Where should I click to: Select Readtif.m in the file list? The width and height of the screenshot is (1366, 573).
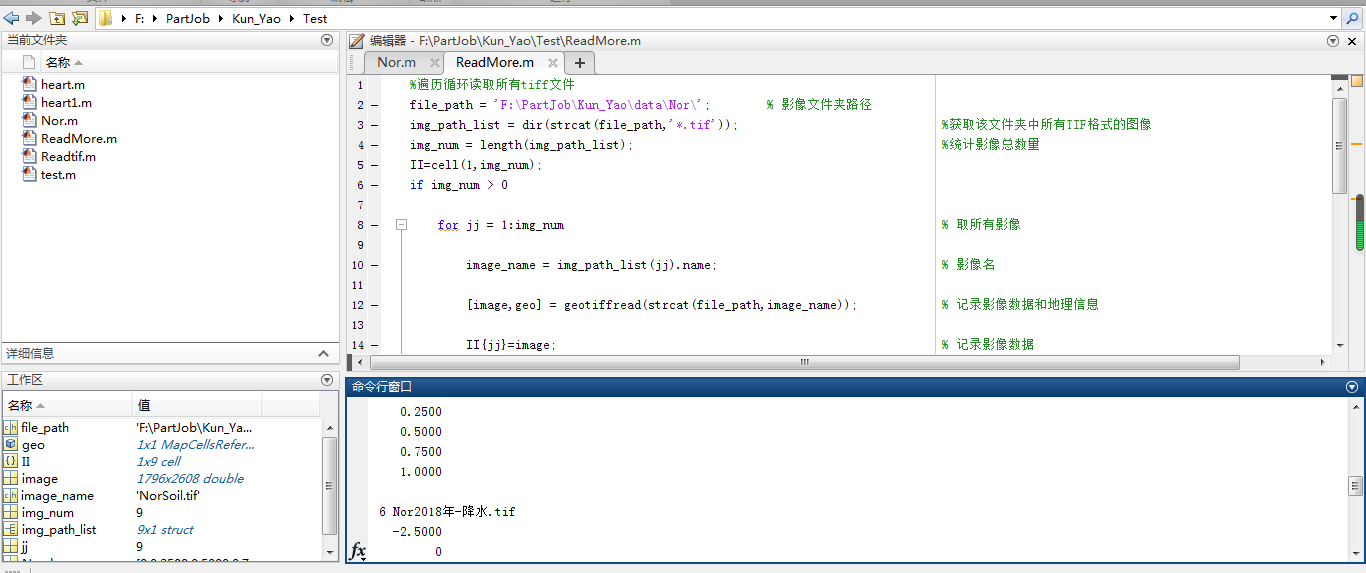68,157
